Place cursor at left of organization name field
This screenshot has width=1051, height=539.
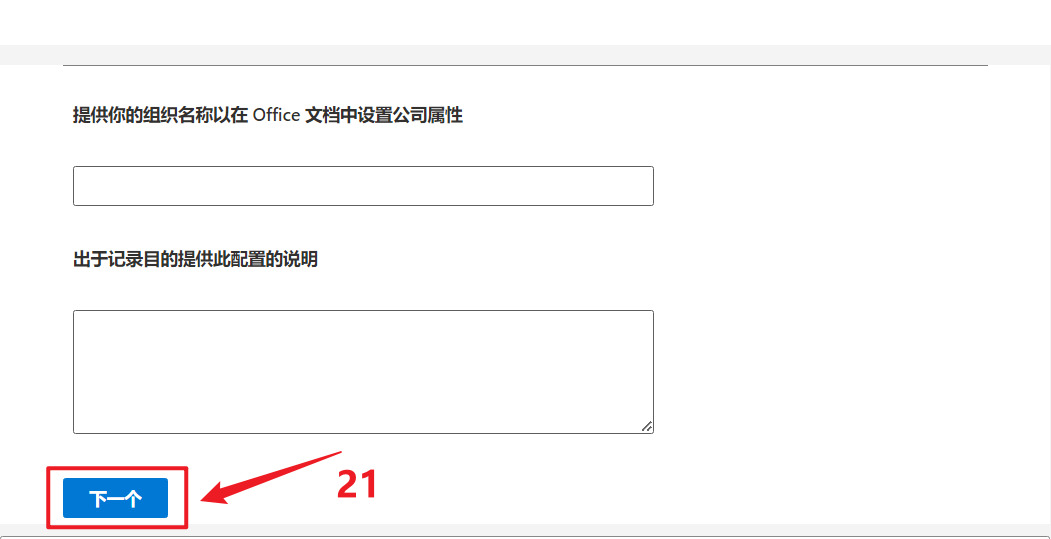(80, 186)
